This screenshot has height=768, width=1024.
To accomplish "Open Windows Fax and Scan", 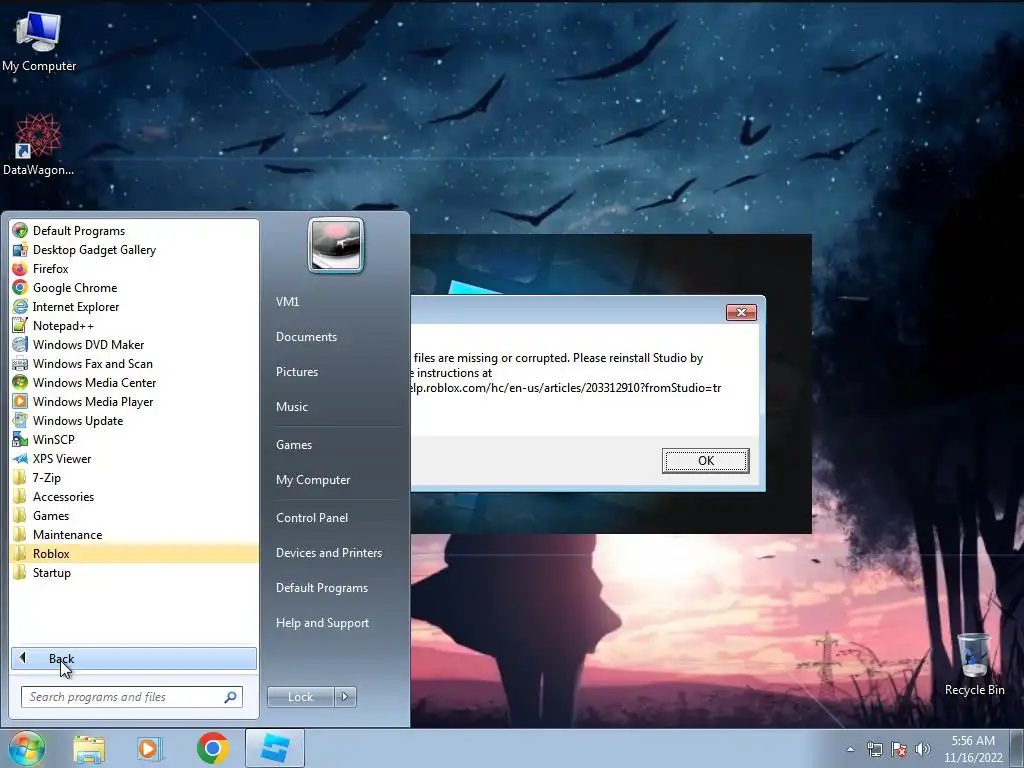I will point(134,363).
